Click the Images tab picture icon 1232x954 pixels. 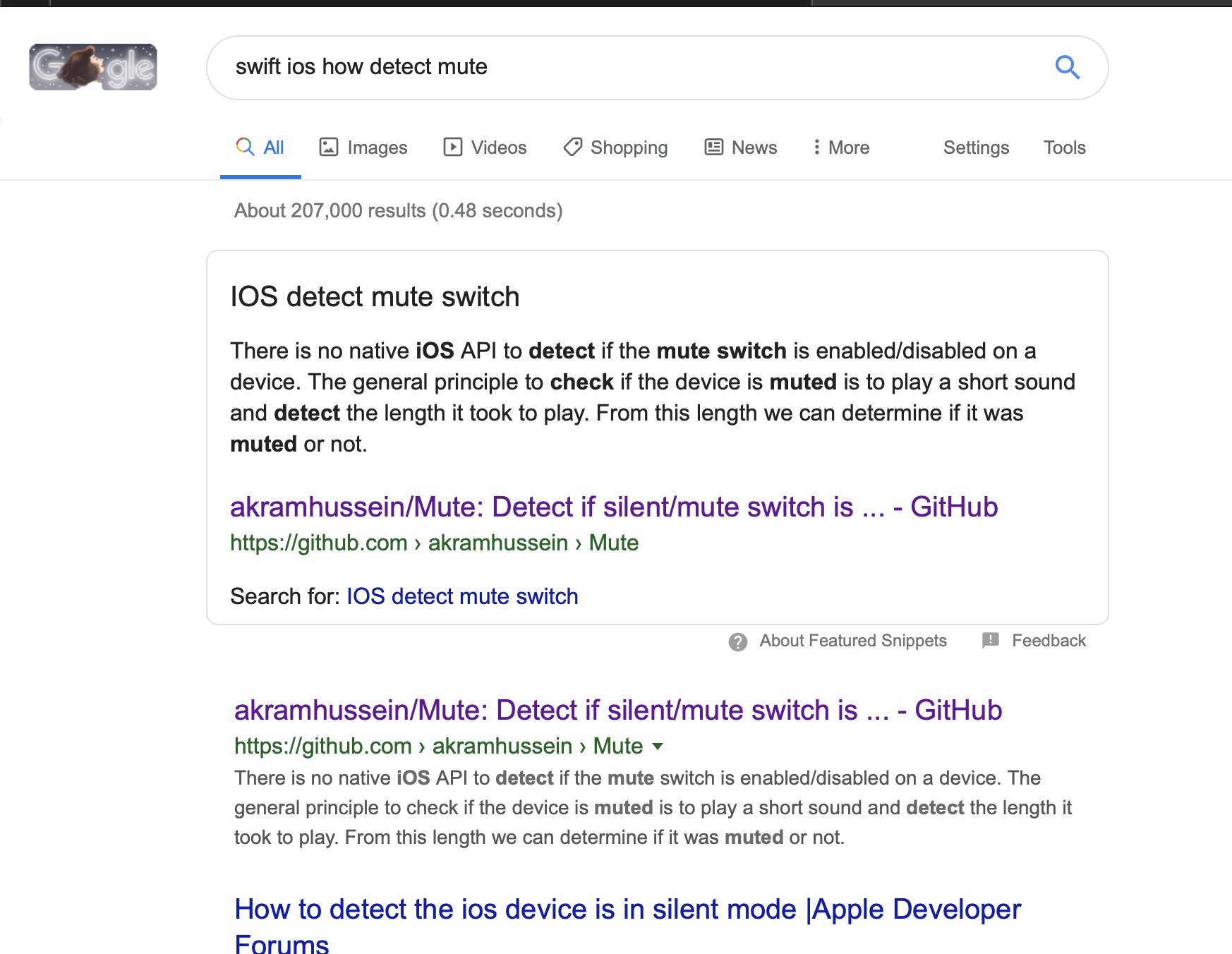coord(329,147)
